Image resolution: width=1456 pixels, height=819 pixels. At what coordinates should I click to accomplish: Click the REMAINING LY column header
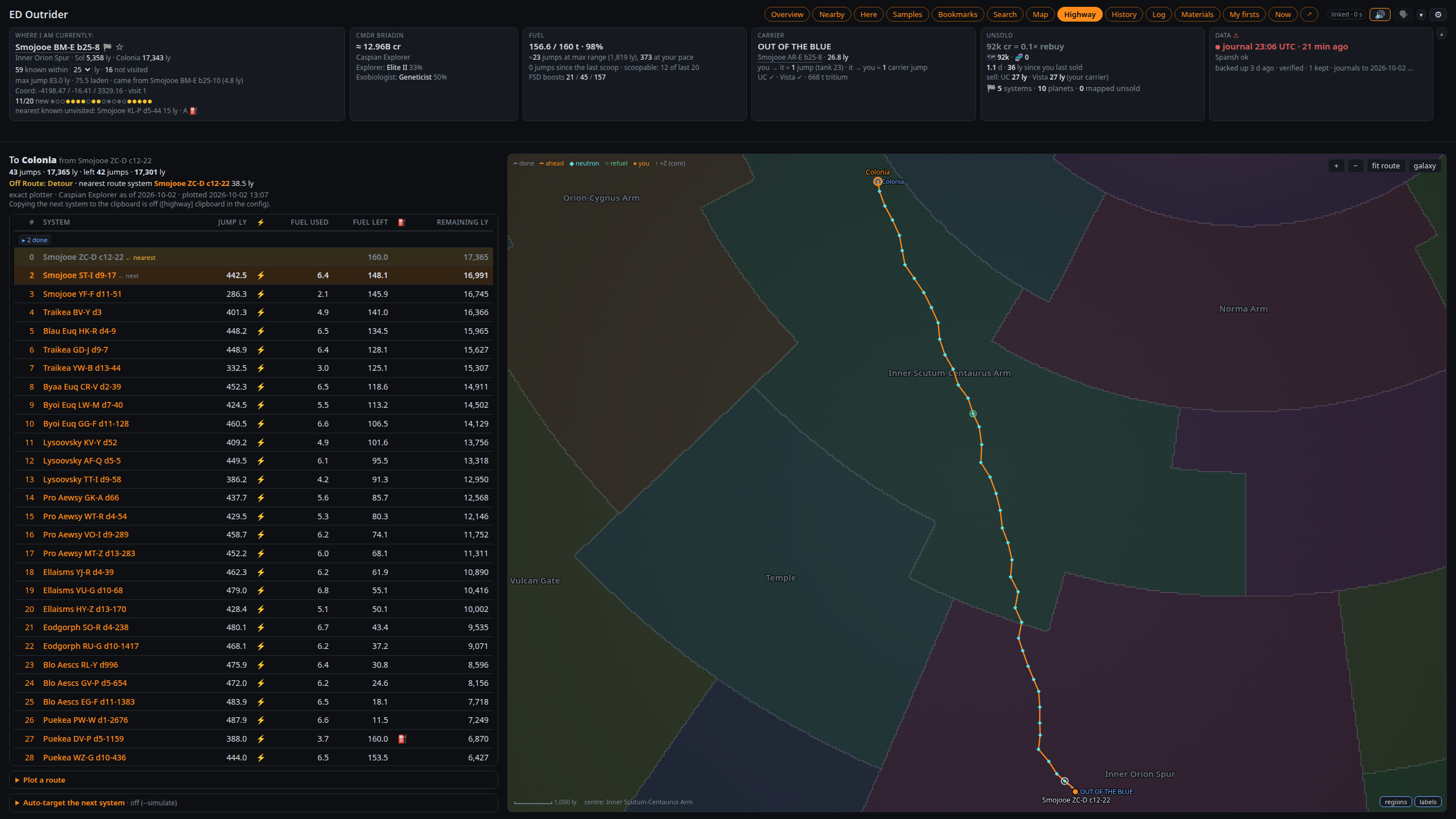click(462, 222)
